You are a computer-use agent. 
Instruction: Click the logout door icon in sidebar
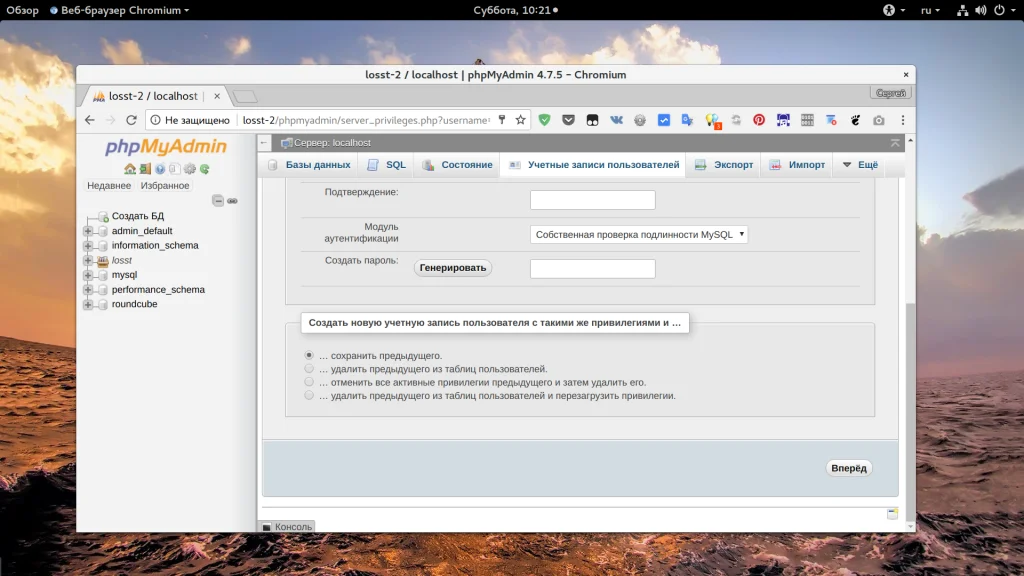(145, 169)
